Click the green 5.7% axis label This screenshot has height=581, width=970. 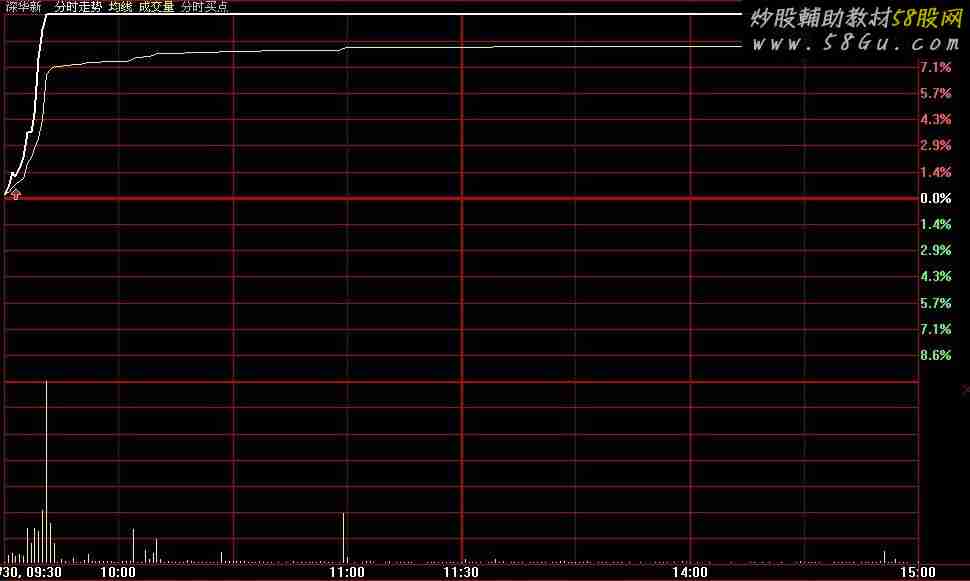point(935,303)
